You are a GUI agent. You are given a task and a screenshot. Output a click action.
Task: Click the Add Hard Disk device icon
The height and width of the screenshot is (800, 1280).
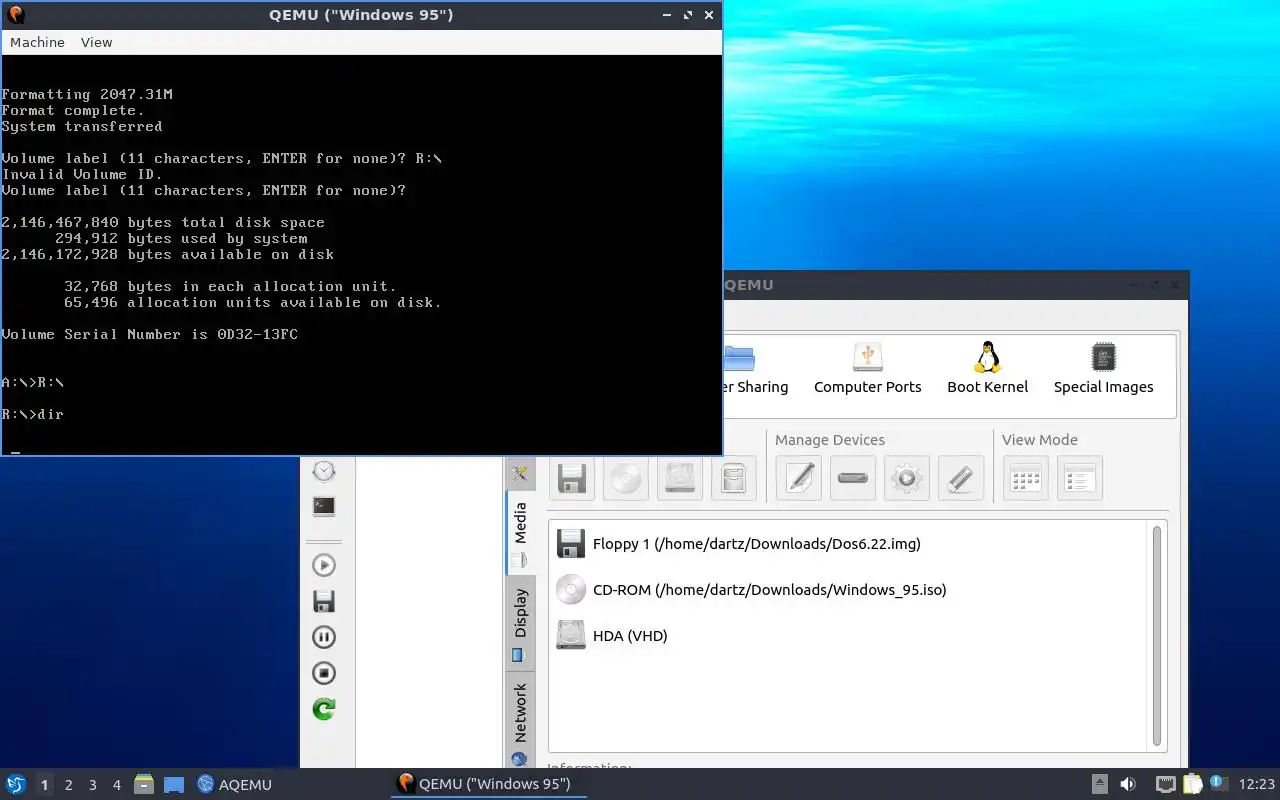pyautogui.click(x=680, y=478)
